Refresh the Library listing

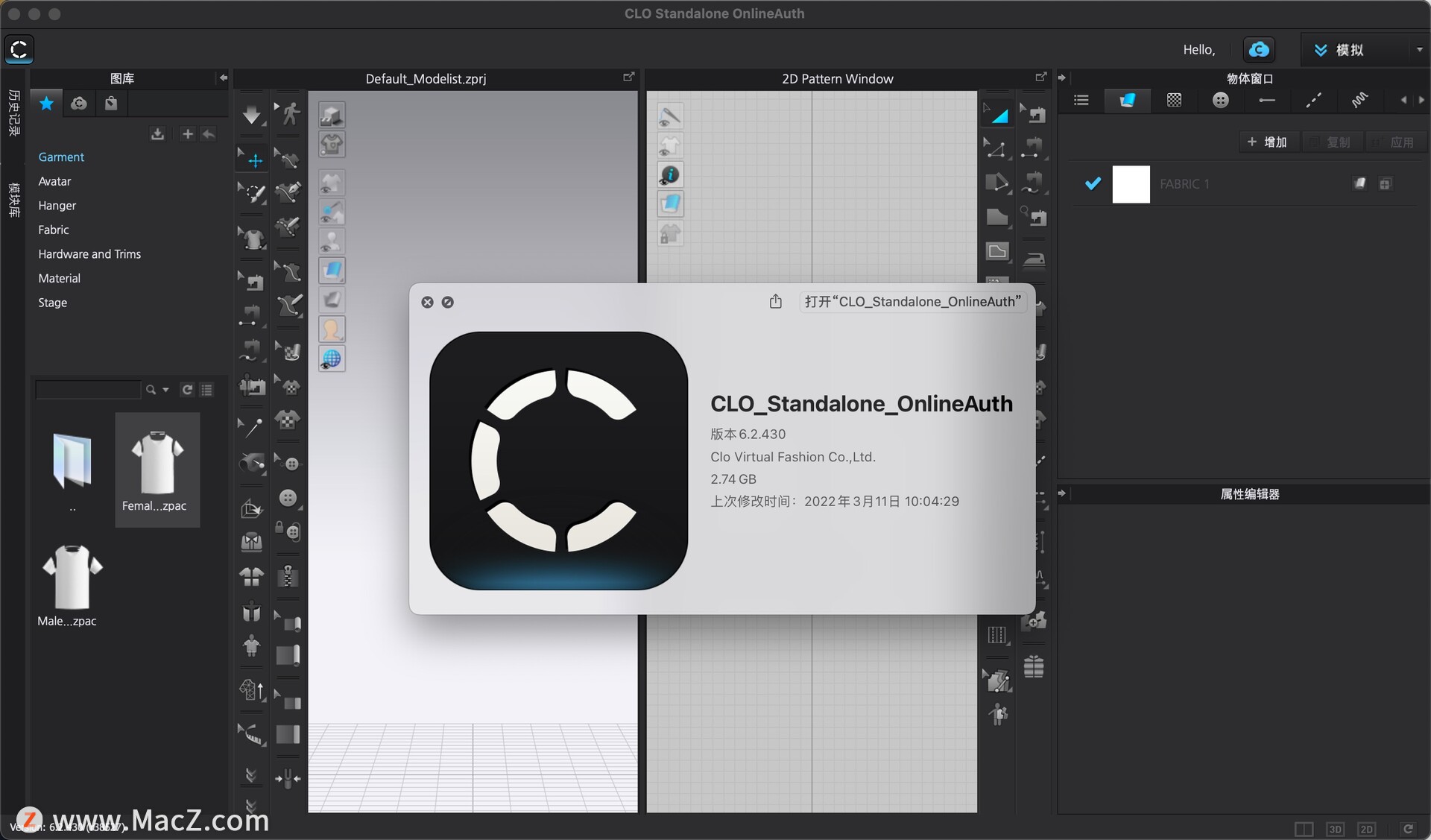[187, 390]
